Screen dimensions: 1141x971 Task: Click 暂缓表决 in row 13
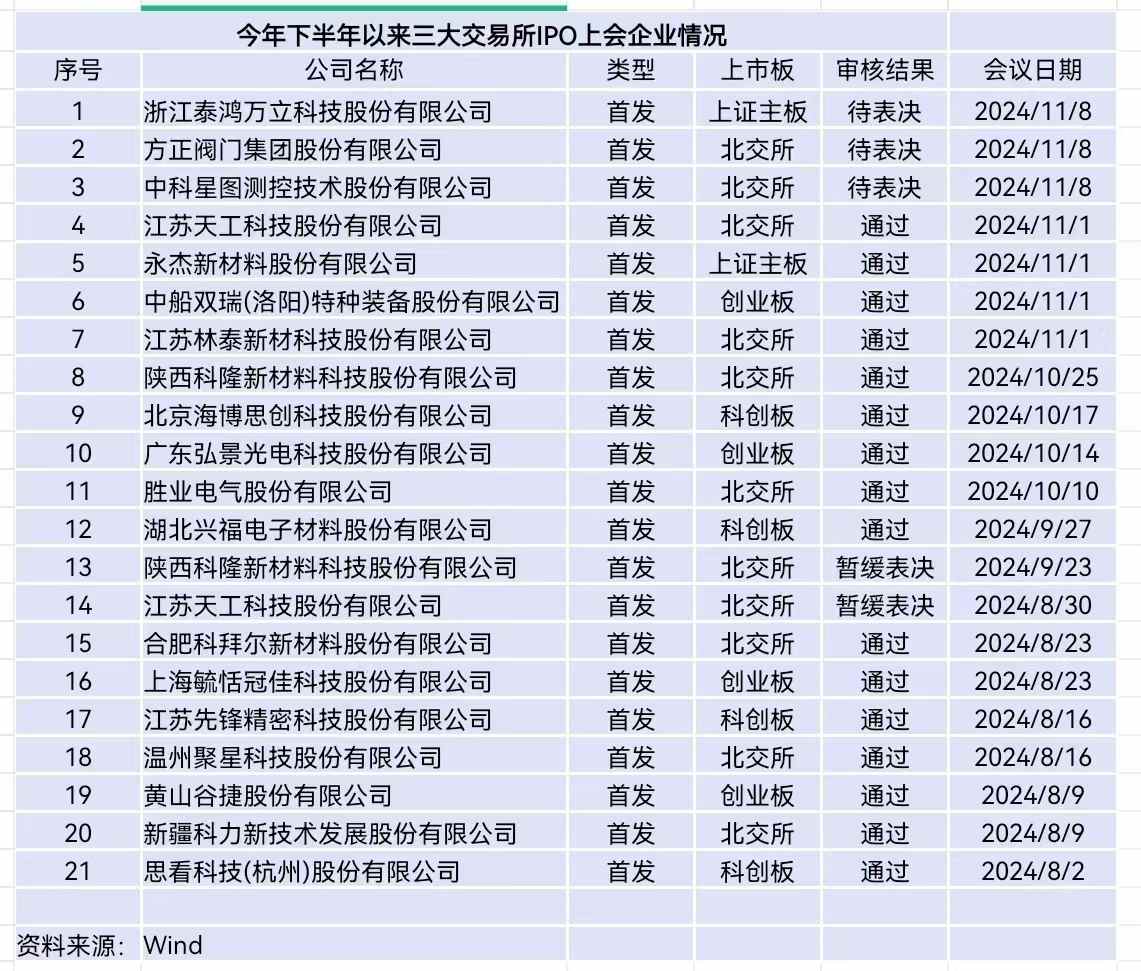(885, 567)
